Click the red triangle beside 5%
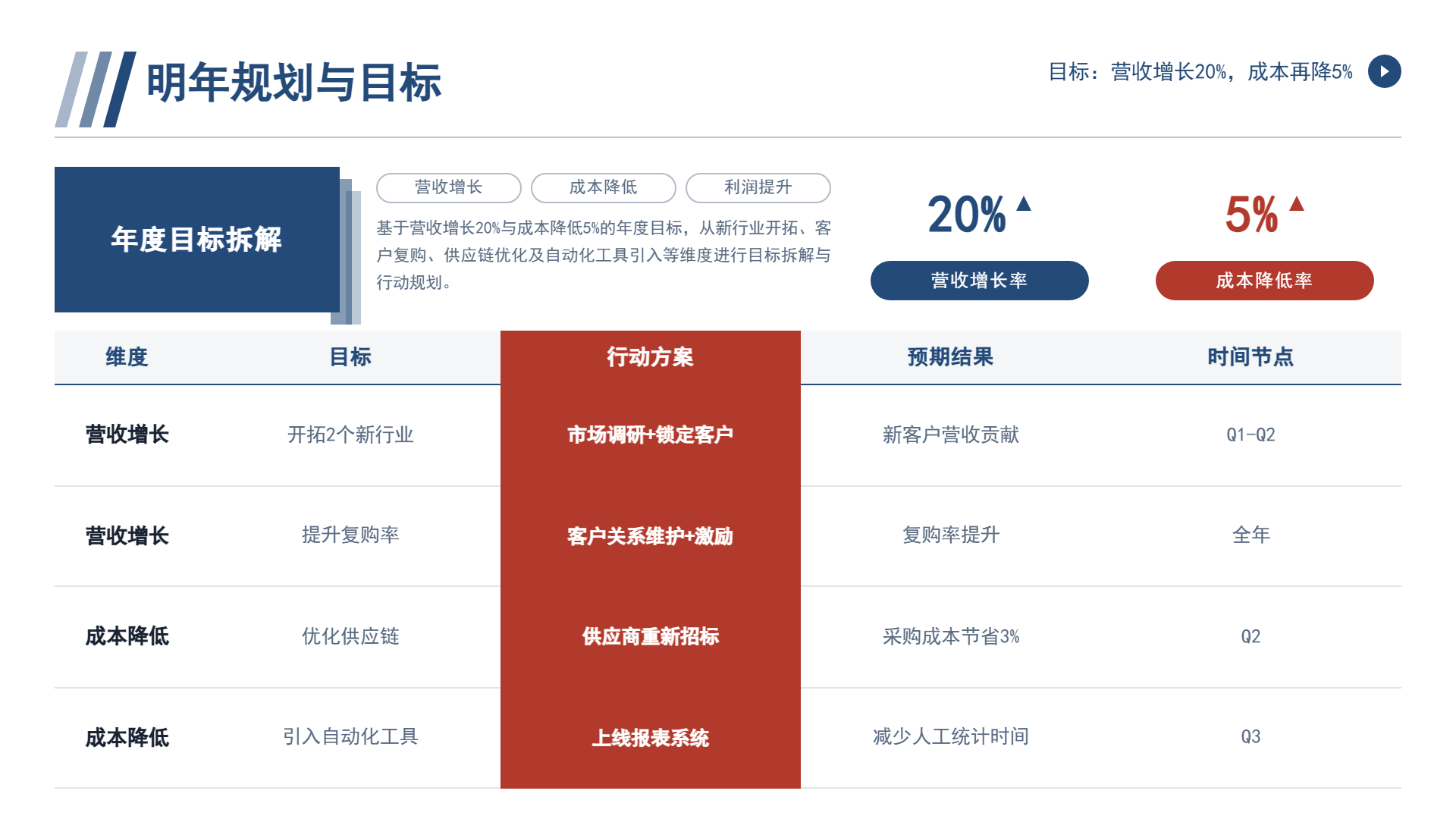The width and height of the screenshot is (1456, 819). [1297, 203]
